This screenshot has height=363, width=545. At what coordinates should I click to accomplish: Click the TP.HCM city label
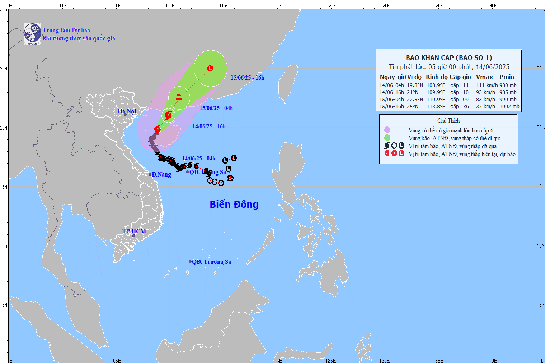pyautogui.click(x=135, y=231)
